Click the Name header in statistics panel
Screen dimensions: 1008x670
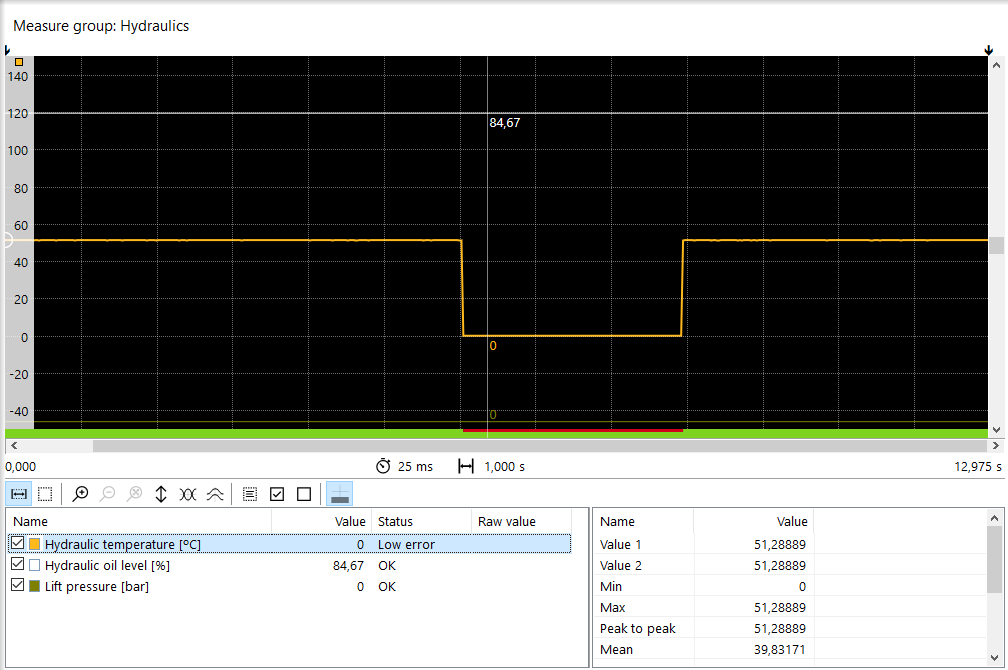click(x=643, y=521)
